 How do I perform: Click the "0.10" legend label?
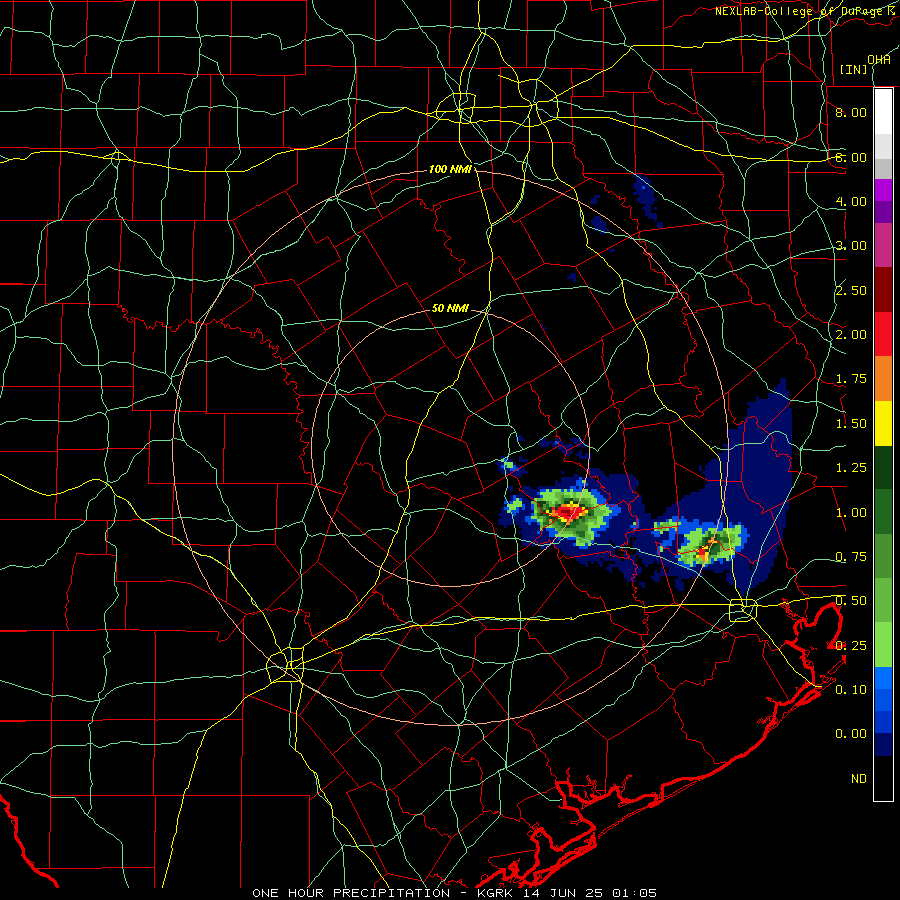click(851, 690)
